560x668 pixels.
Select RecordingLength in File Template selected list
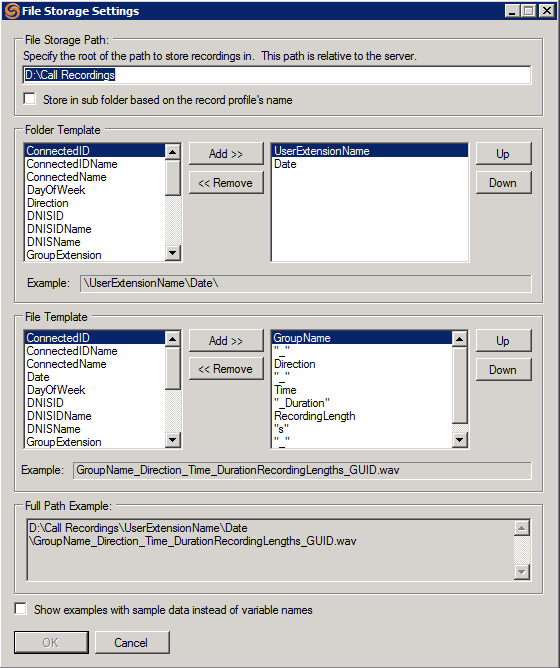tap(315, 416)
